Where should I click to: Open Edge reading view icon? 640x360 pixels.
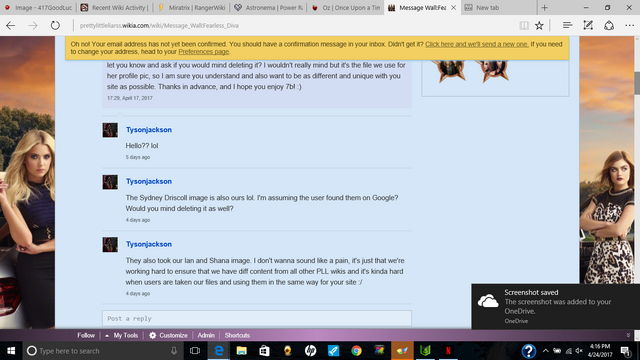[x=524, y=25]
